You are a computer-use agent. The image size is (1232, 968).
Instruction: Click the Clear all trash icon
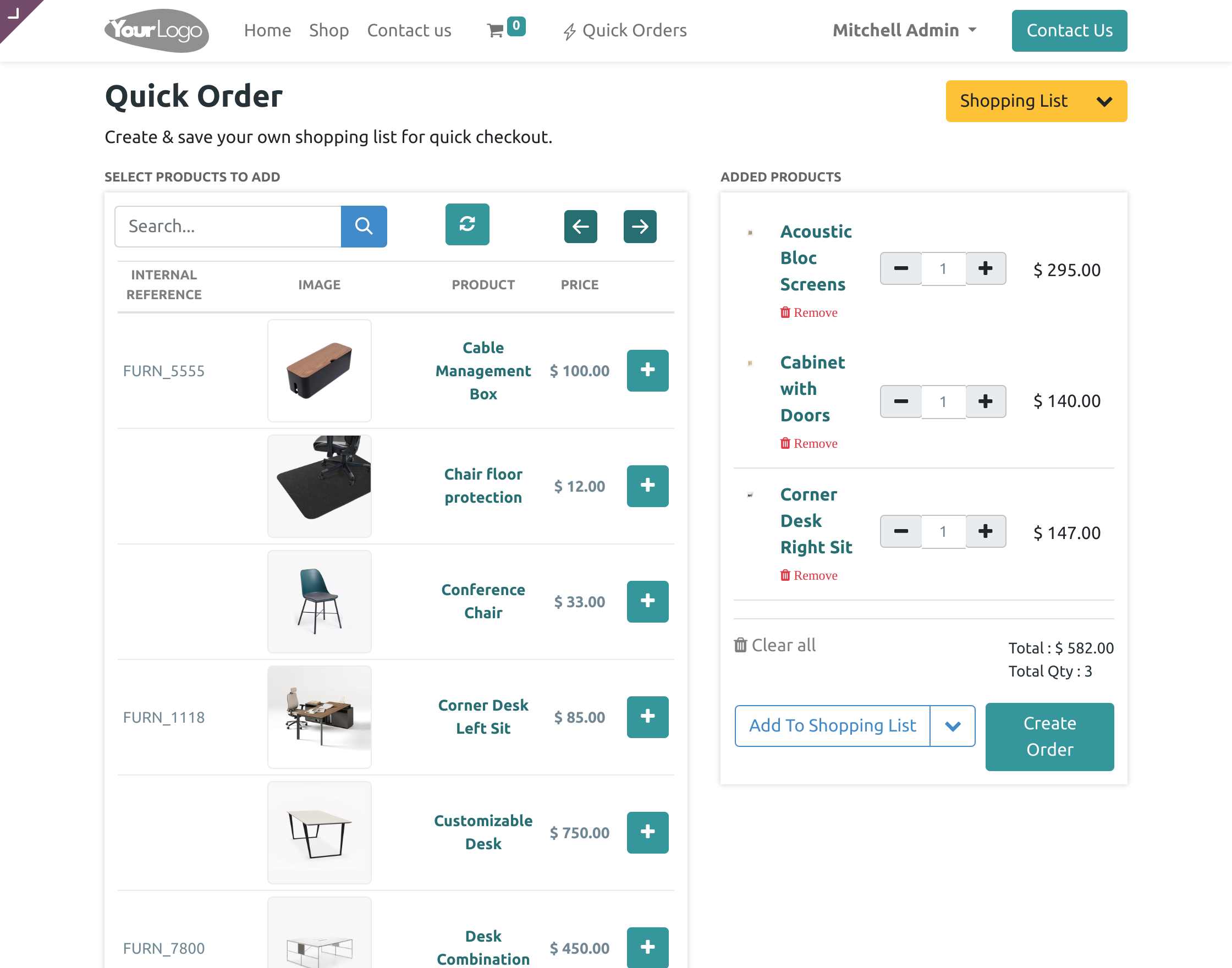(741, 645)
